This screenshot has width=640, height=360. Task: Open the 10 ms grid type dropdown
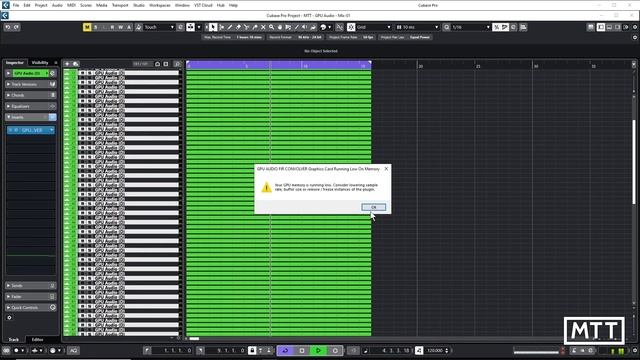tap(417, 27)
